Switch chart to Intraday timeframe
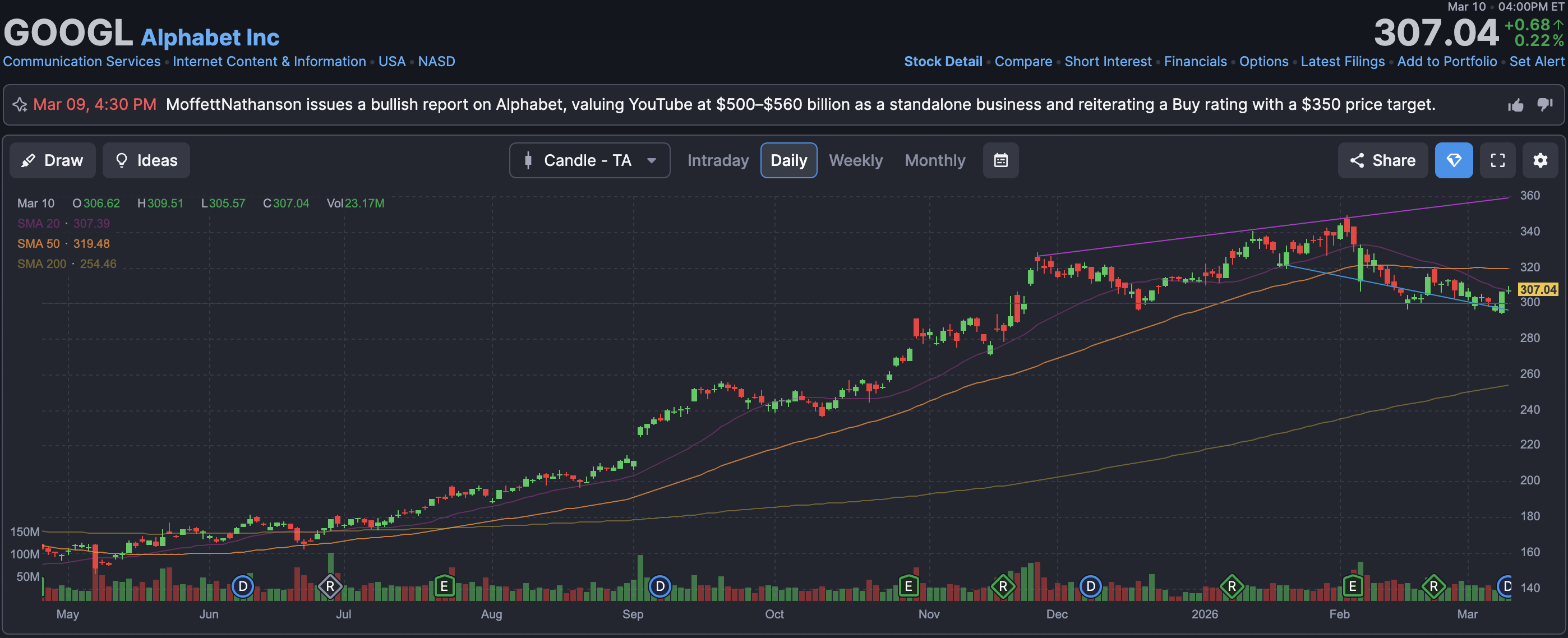This screenshot has height=638, width=1568. click(718, 161)
